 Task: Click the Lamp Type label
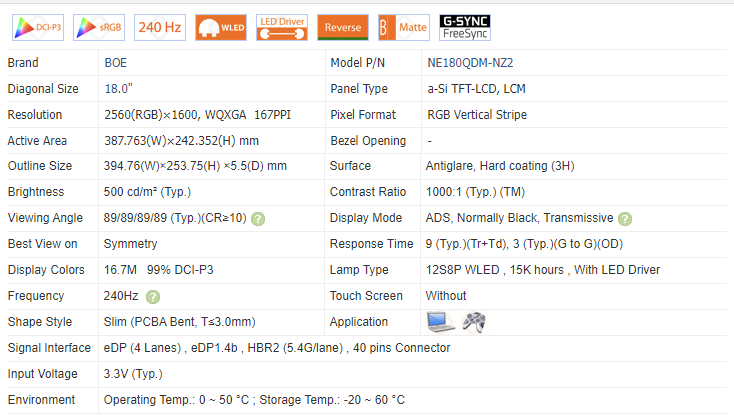(359, 270)
